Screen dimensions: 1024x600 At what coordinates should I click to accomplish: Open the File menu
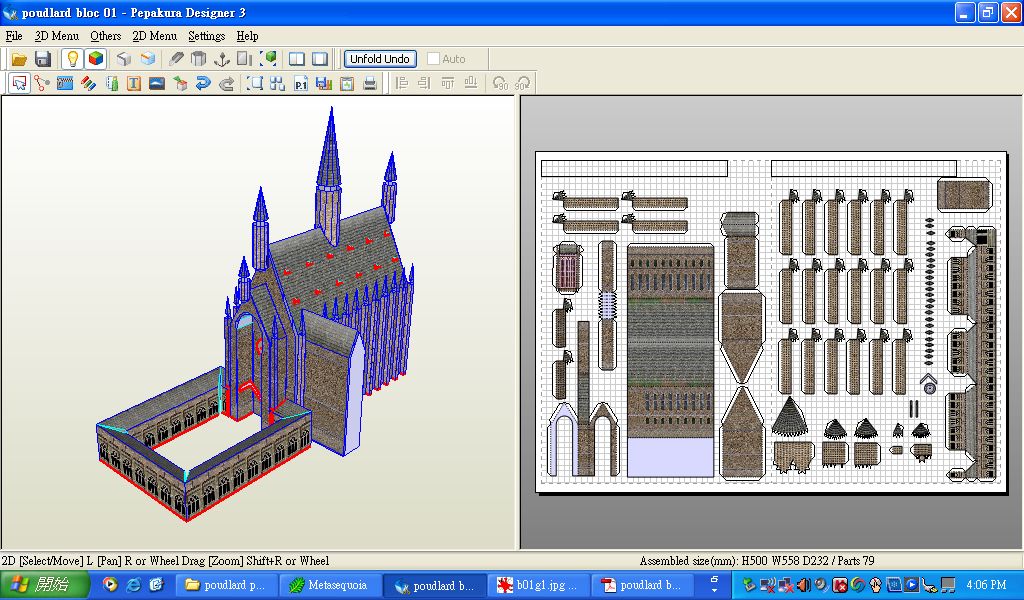point(14,36)
